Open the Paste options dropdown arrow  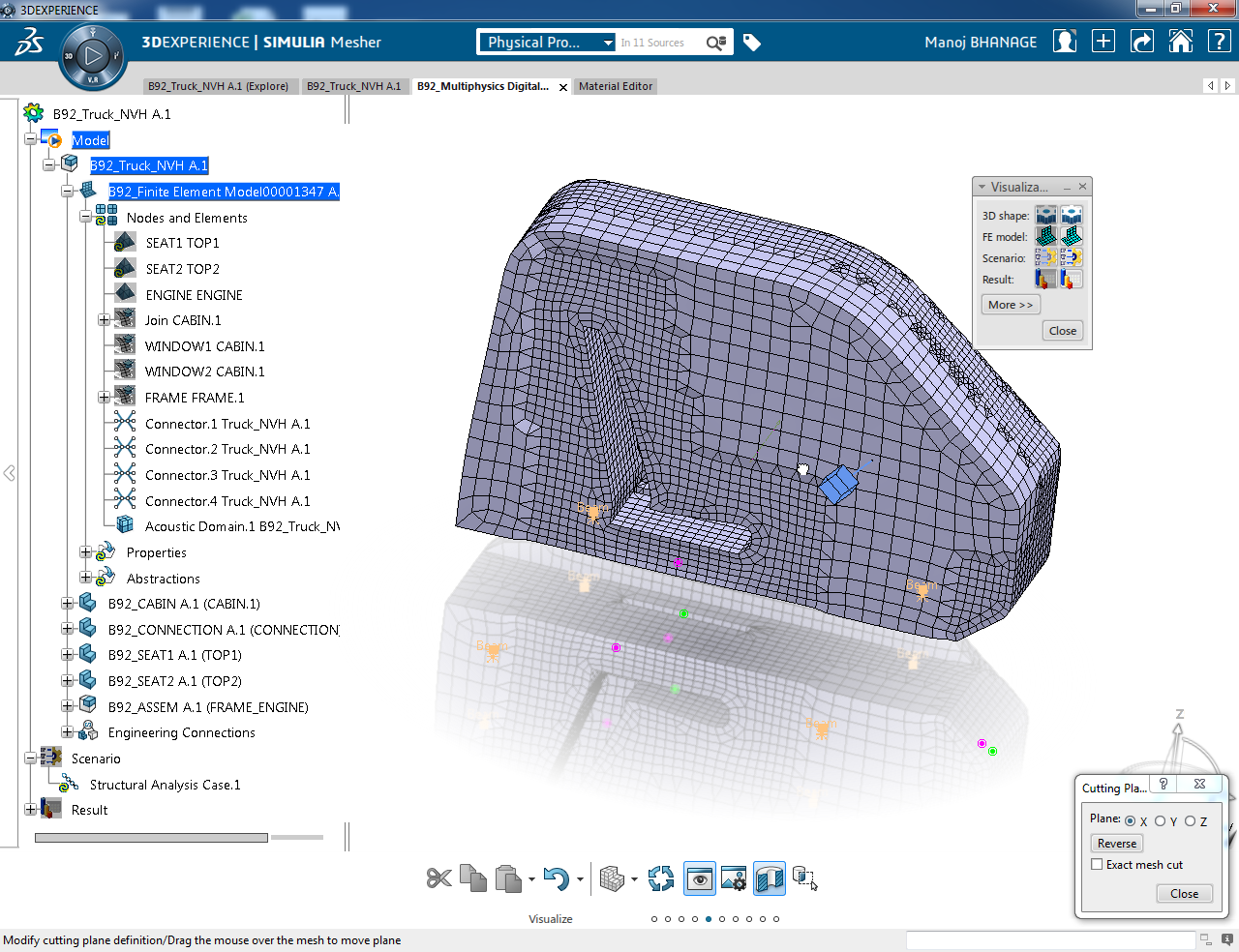pos(531,879)
